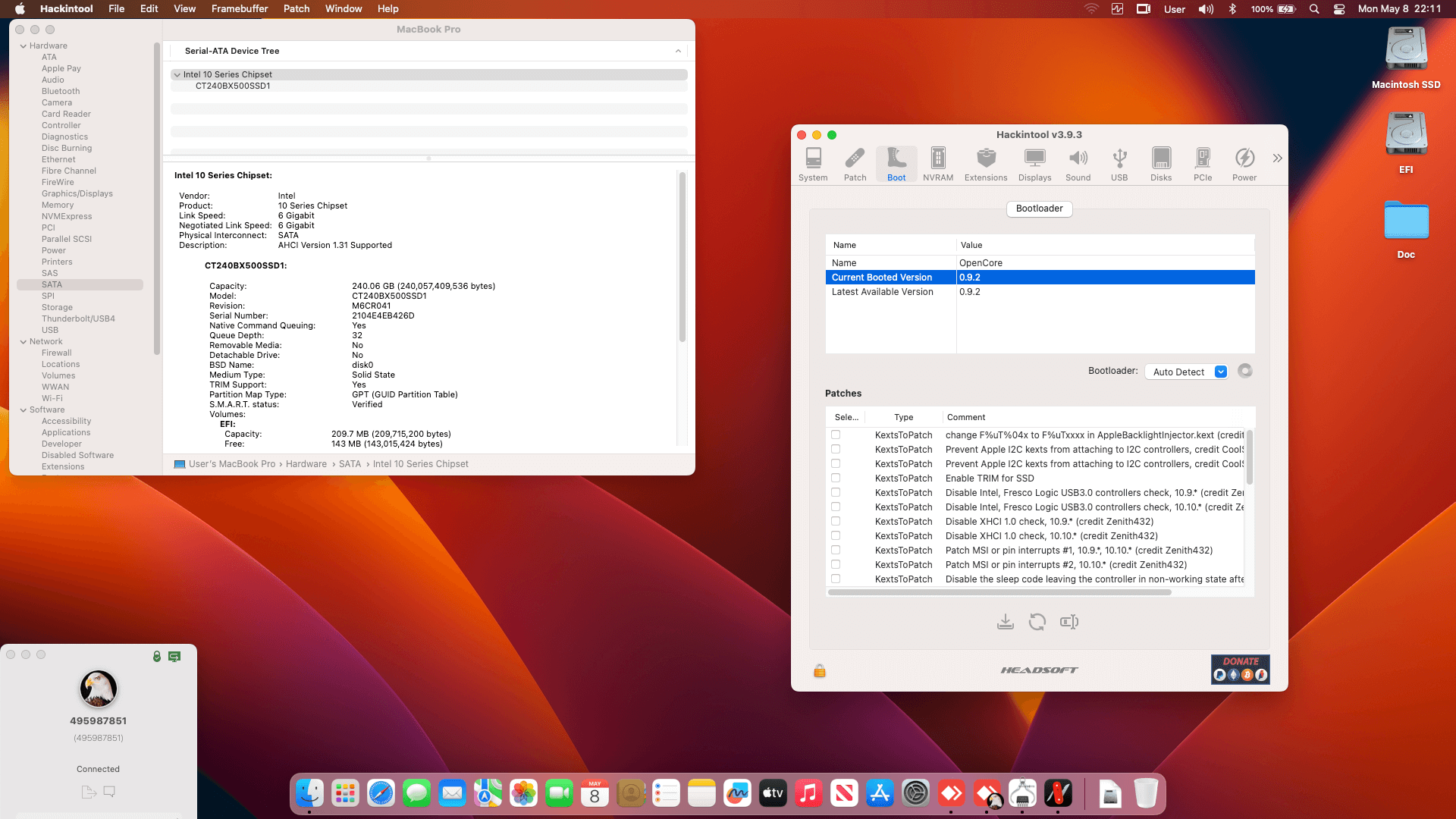Collapse the Serial-ATA Device Tree header chevron
Image resolution: width=1456 pixels, height=819 pixels.
[678, 51]
